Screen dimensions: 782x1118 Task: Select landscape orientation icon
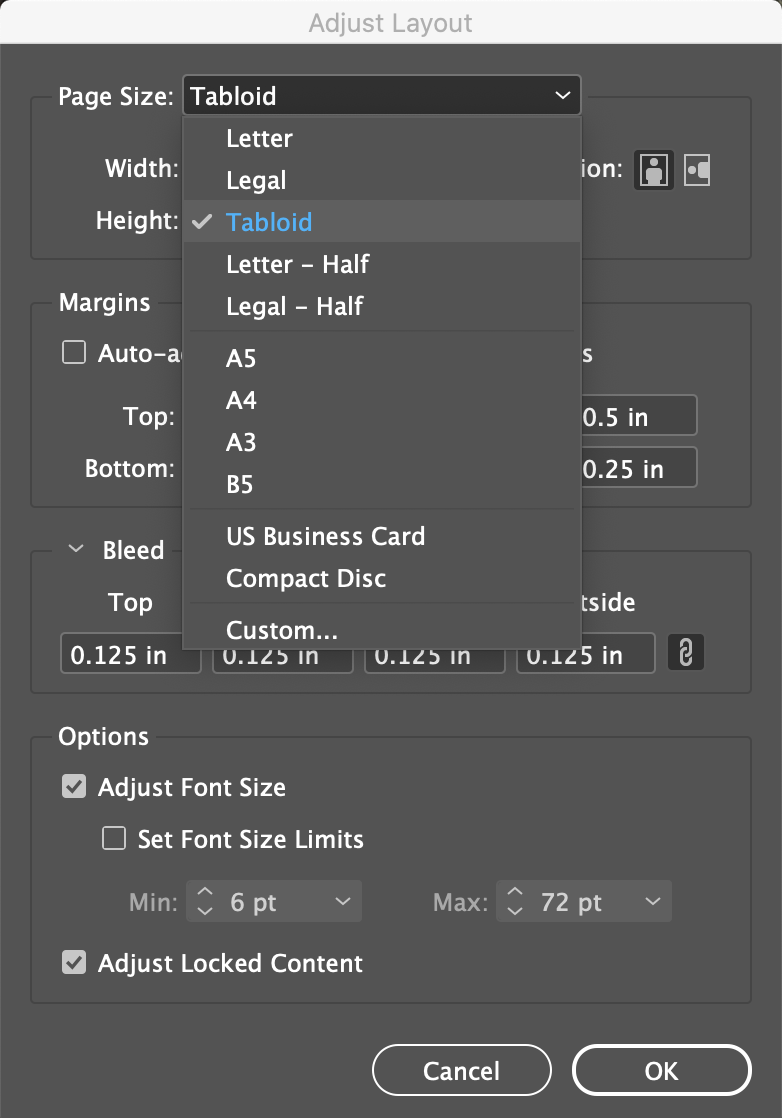(696, 170)
